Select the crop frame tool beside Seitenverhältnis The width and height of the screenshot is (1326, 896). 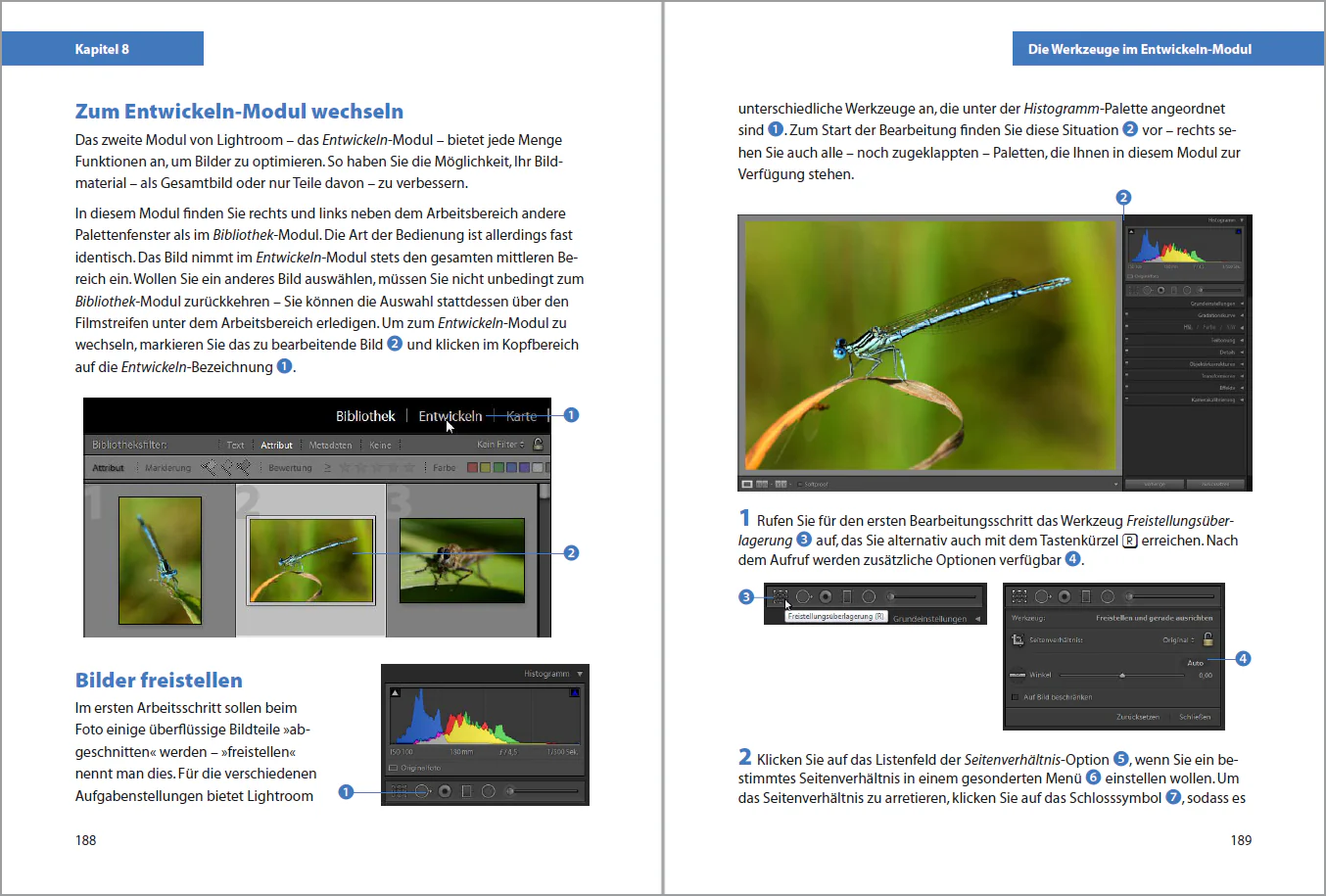pyautogui.click(x=1018, y=640)
